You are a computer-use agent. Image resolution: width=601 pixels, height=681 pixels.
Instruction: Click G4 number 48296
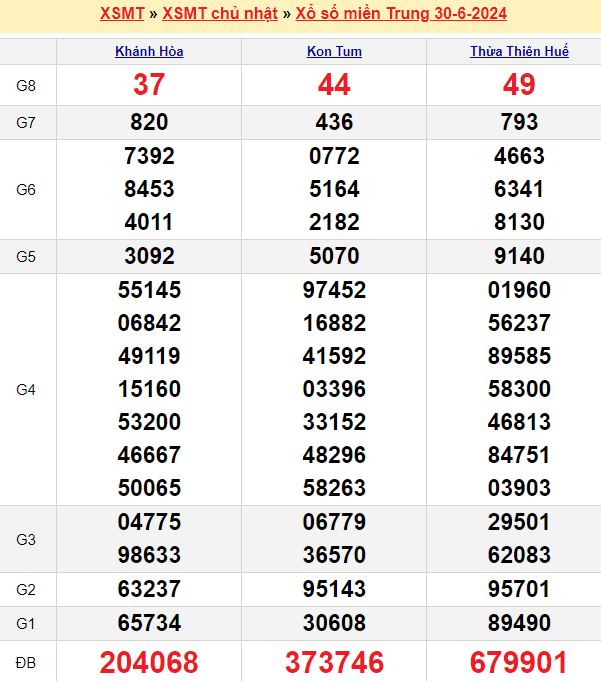tap(334, 455)
